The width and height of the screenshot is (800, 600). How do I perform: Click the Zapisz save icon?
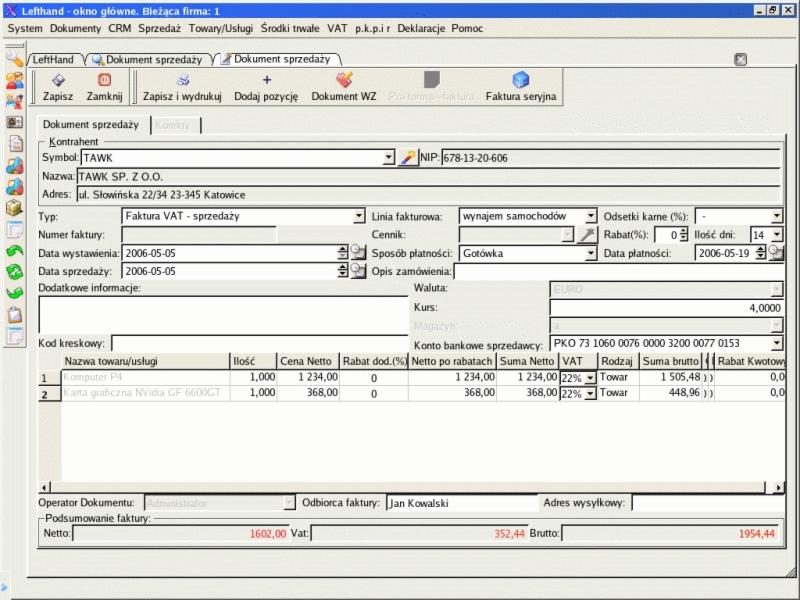58,81
